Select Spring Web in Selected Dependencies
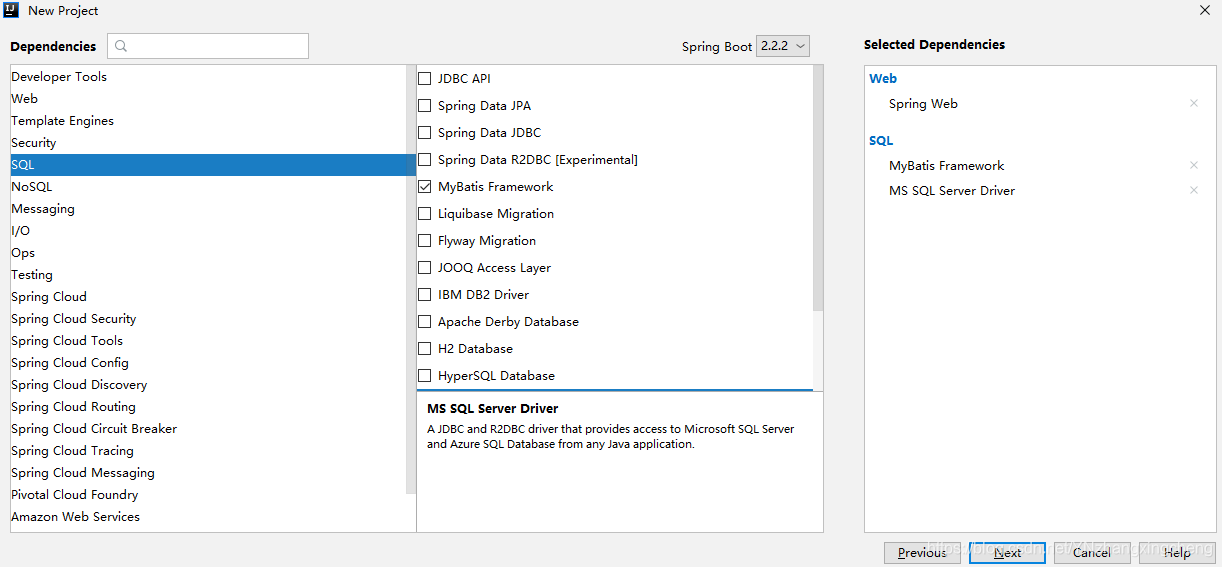Viewport: 1222px width, 567px height. click(923, 103)
